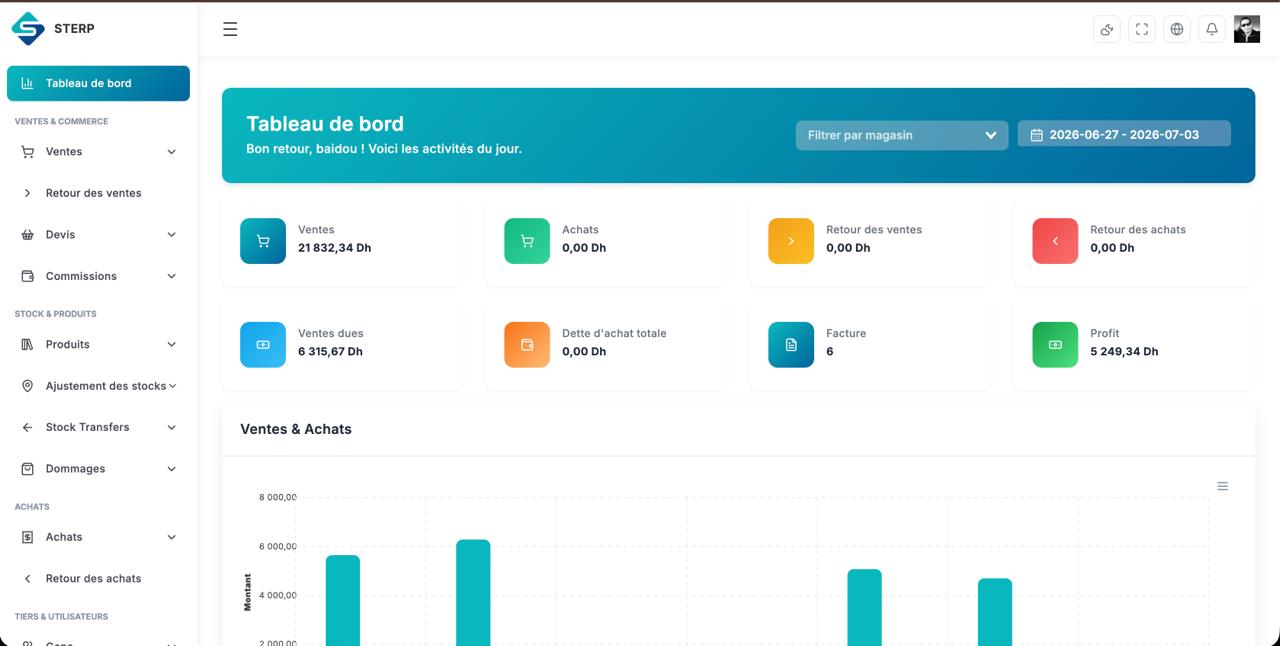Expand Ajustement des stocks chevron

pyautogui.click(x=173, y=386)
